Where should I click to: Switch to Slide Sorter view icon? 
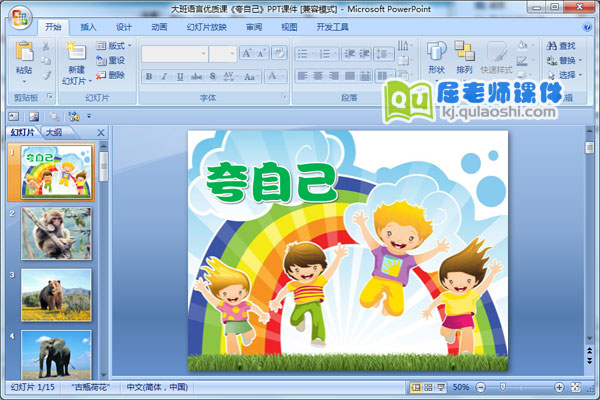click(428, 387)
